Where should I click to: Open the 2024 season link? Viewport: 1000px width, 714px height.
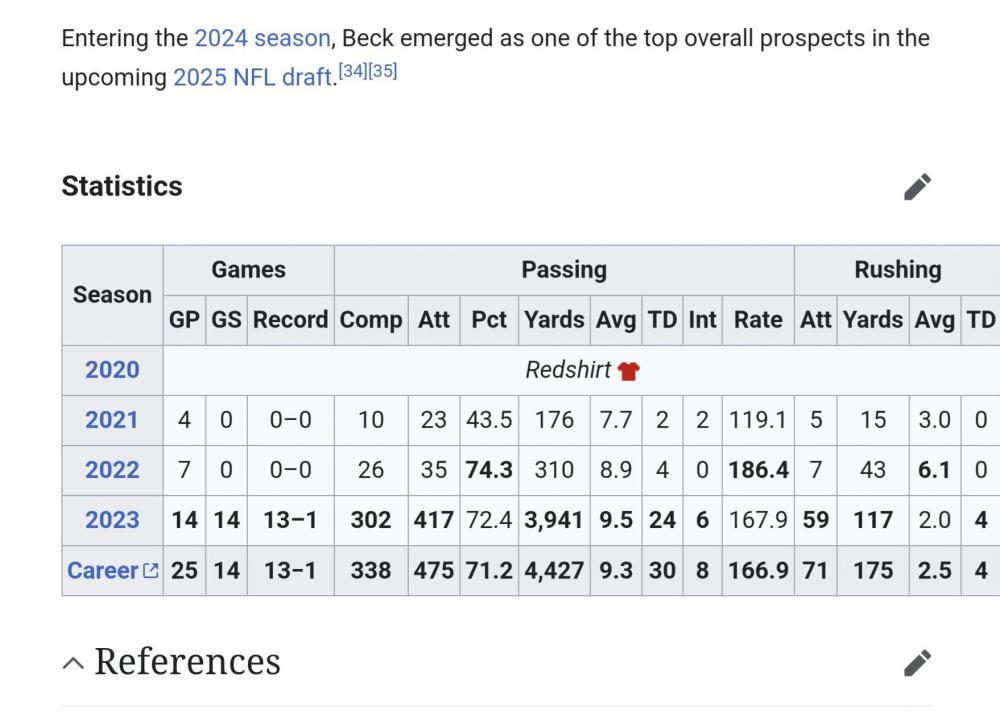pyautogui.click(x=262, y=39)
